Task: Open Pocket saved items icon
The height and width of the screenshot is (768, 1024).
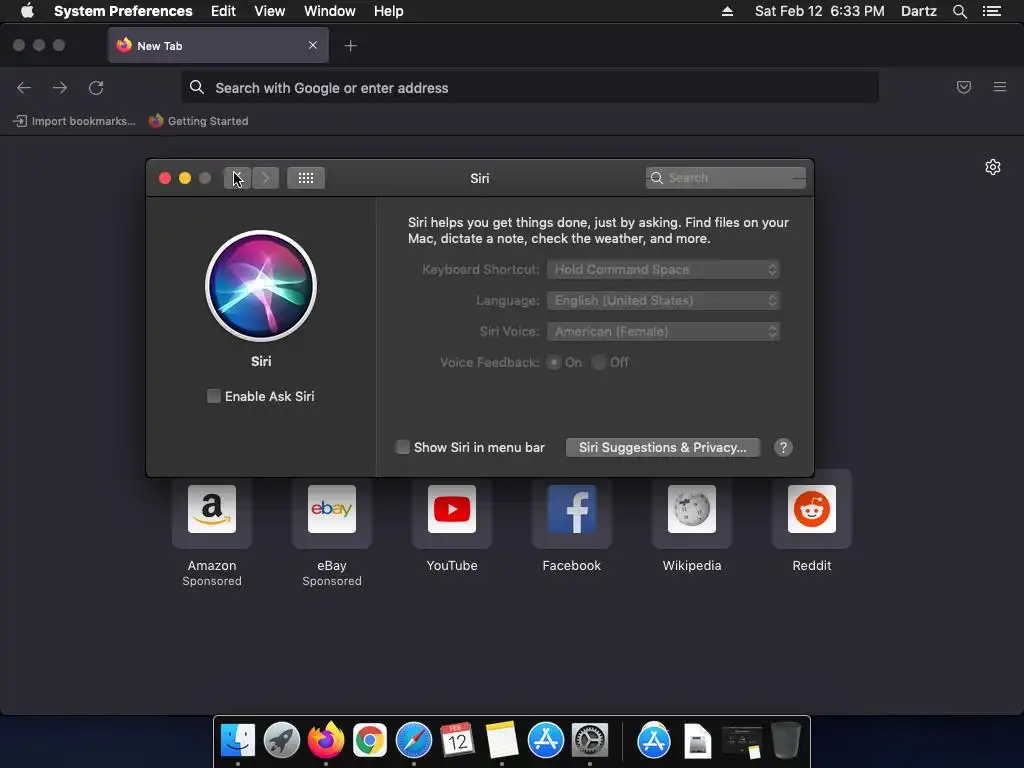Action: click(x=963, y=87)
